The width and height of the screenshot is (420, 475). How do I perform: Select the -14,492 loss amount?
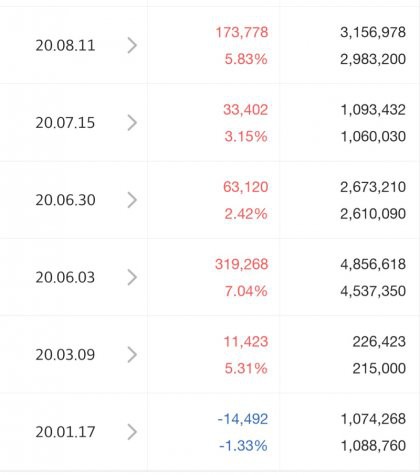243,419
